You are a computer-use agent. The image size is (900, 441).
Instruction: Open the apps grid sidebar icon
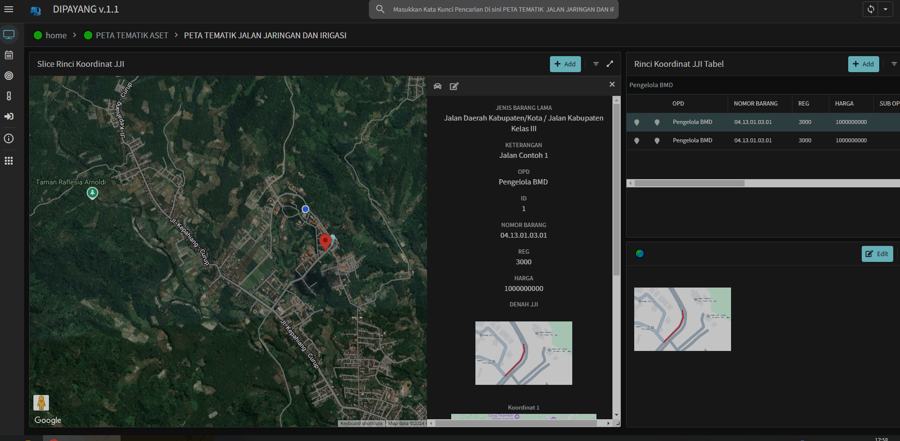point(9,161)
